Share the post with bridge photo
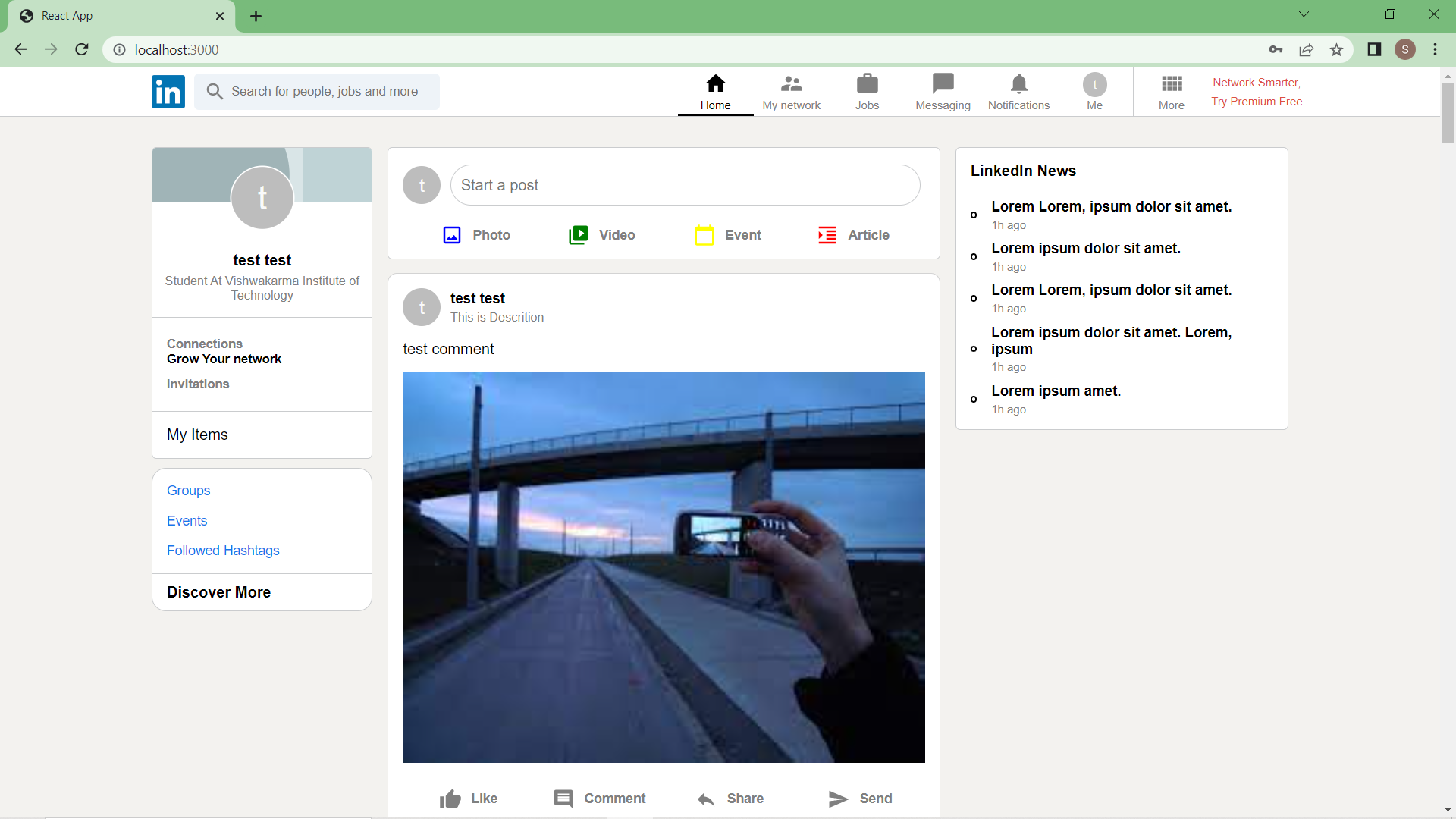The image size is (1456, 819). click(x=730, y=799)
